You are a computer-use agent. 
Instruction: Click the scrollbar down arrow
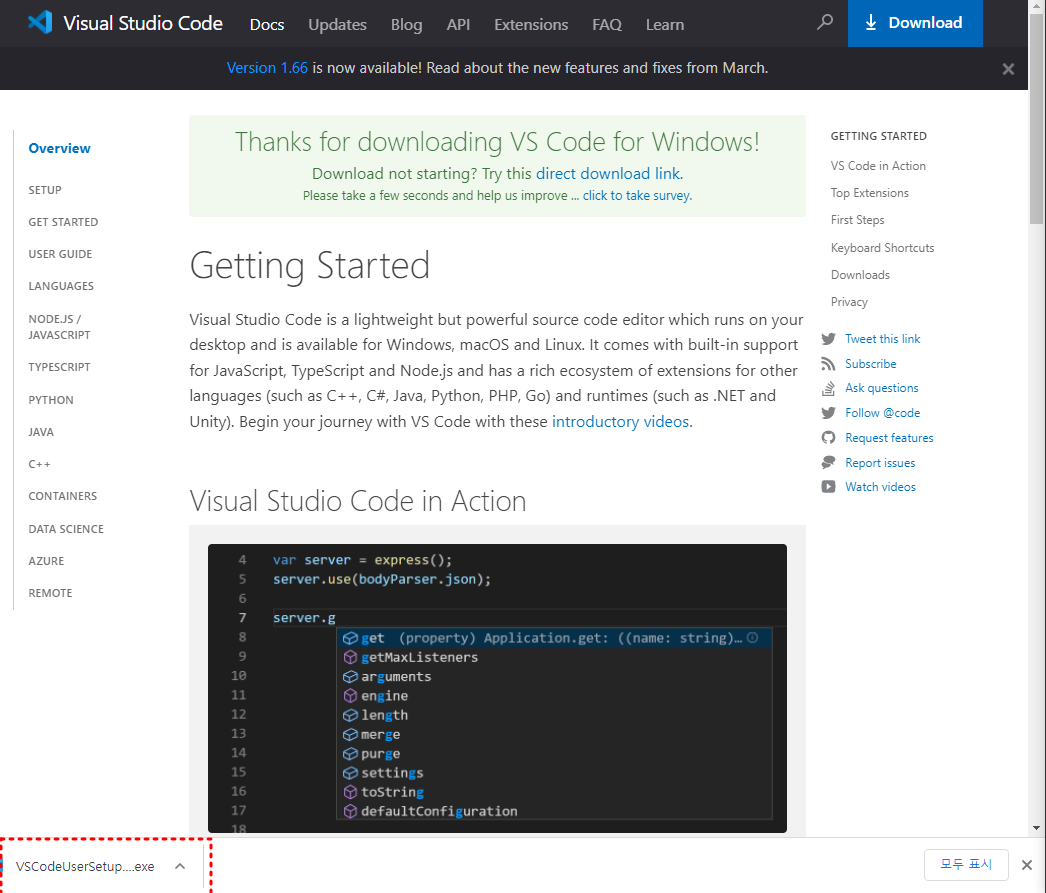point(1037,828)
